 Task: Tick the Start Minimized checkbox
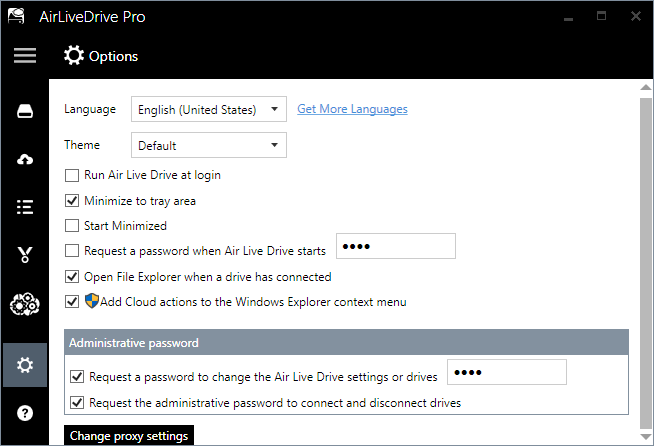coord(72,226)
